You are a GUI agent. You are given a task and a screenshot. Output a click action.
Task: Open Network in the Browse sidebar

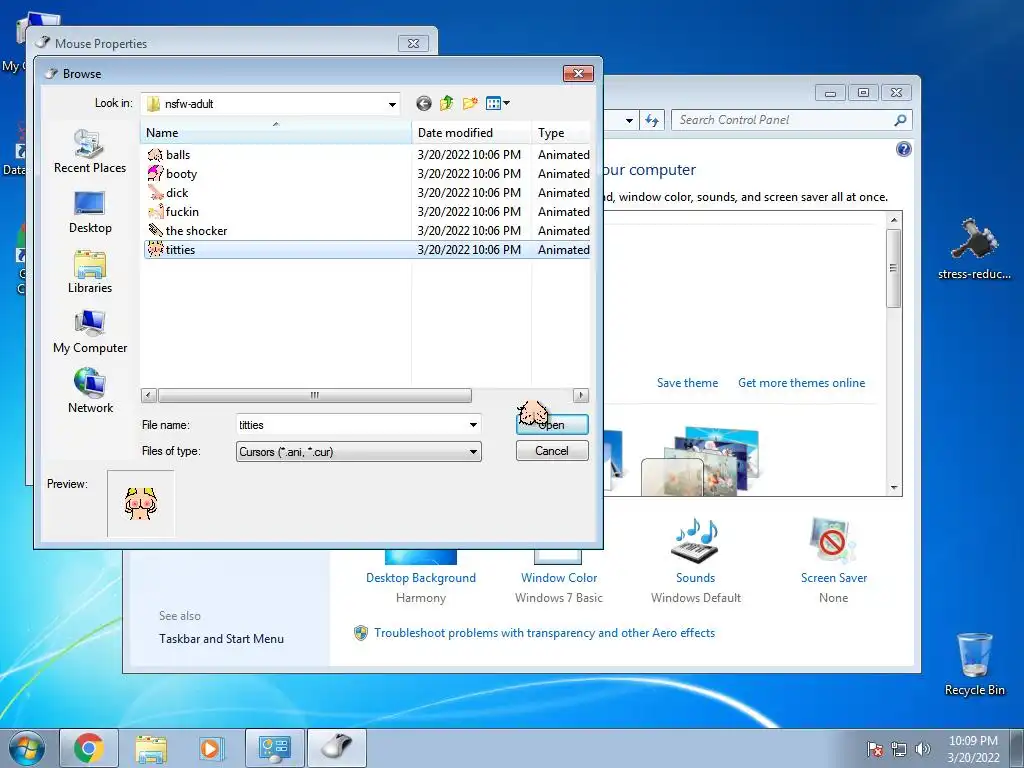point(90,391)
